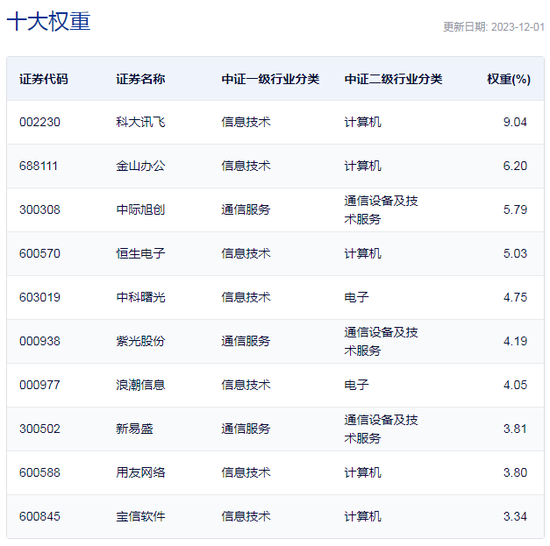Select stock code 688111
This screenshot has width=550, height=546.
pyautogui.click(x=38, y=166)
